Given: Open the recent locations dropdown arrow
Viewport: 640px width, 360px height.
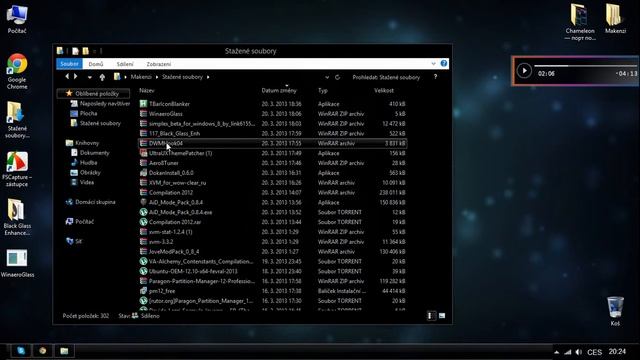Looking at the screenshot, I should (x=89, y=77).
